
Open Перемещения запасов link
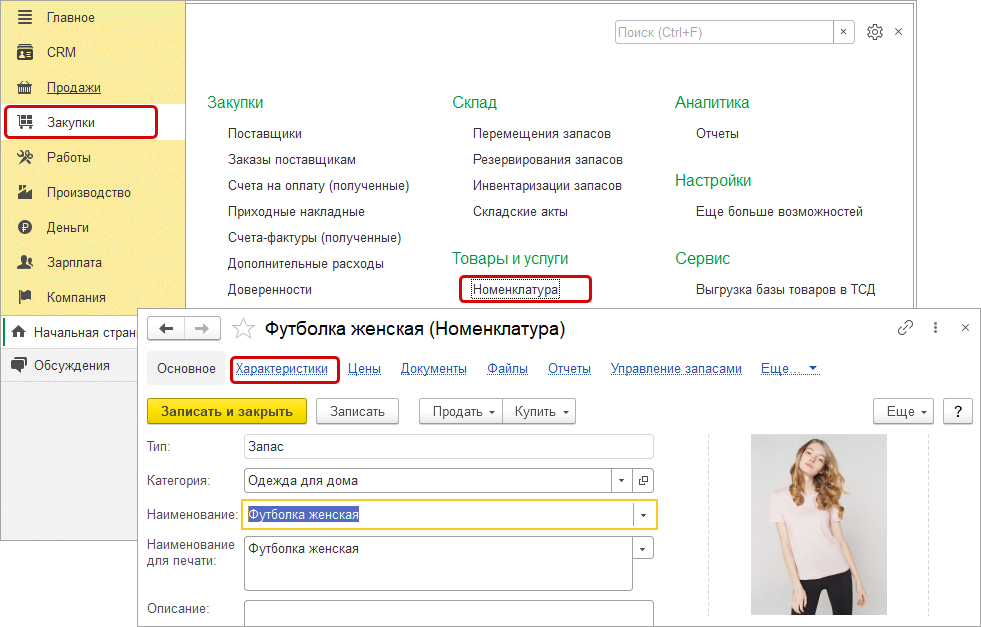click(x=542, y=133)
